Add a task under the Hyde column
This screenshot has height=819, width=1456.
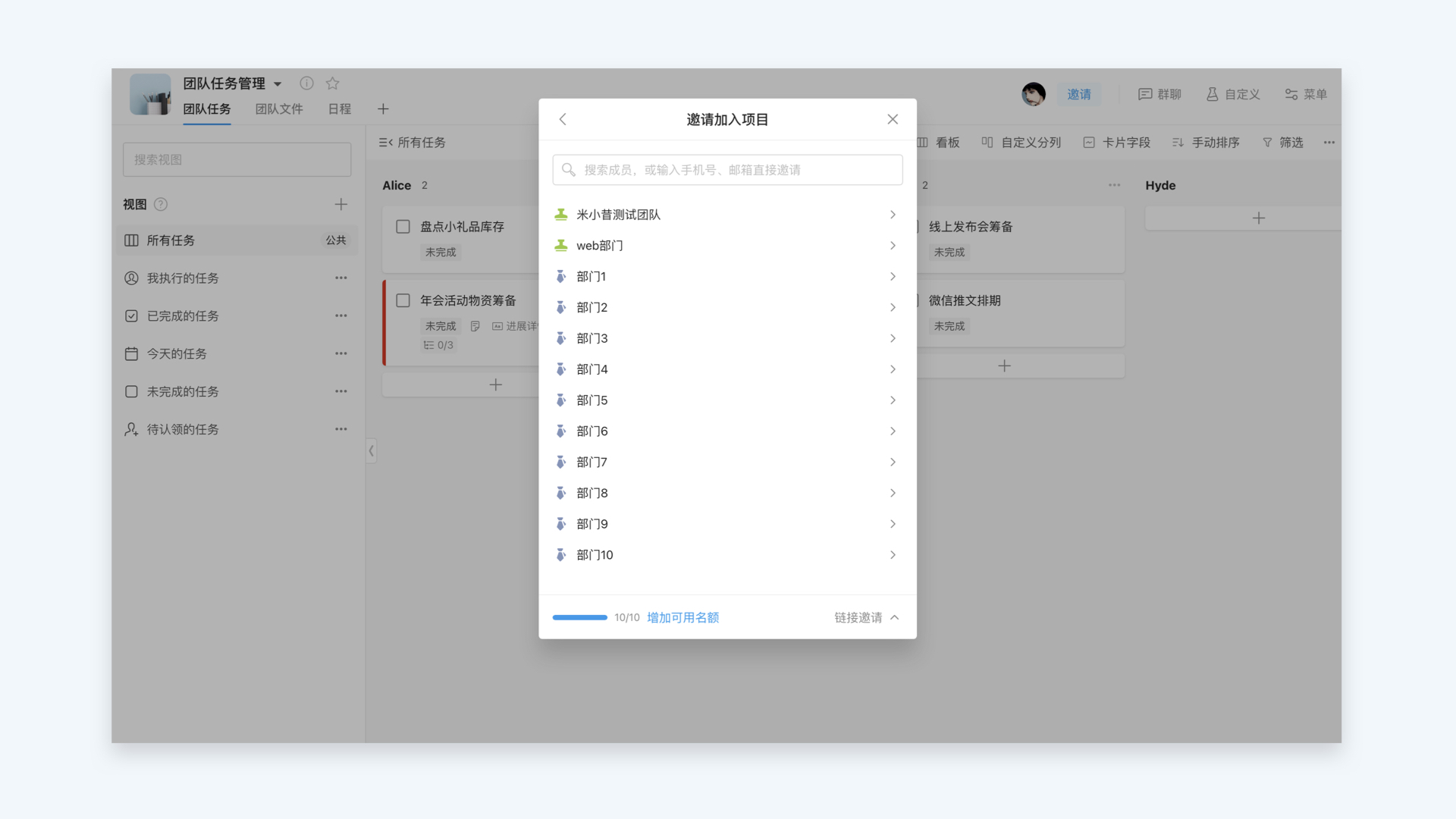coord(1259,218)
